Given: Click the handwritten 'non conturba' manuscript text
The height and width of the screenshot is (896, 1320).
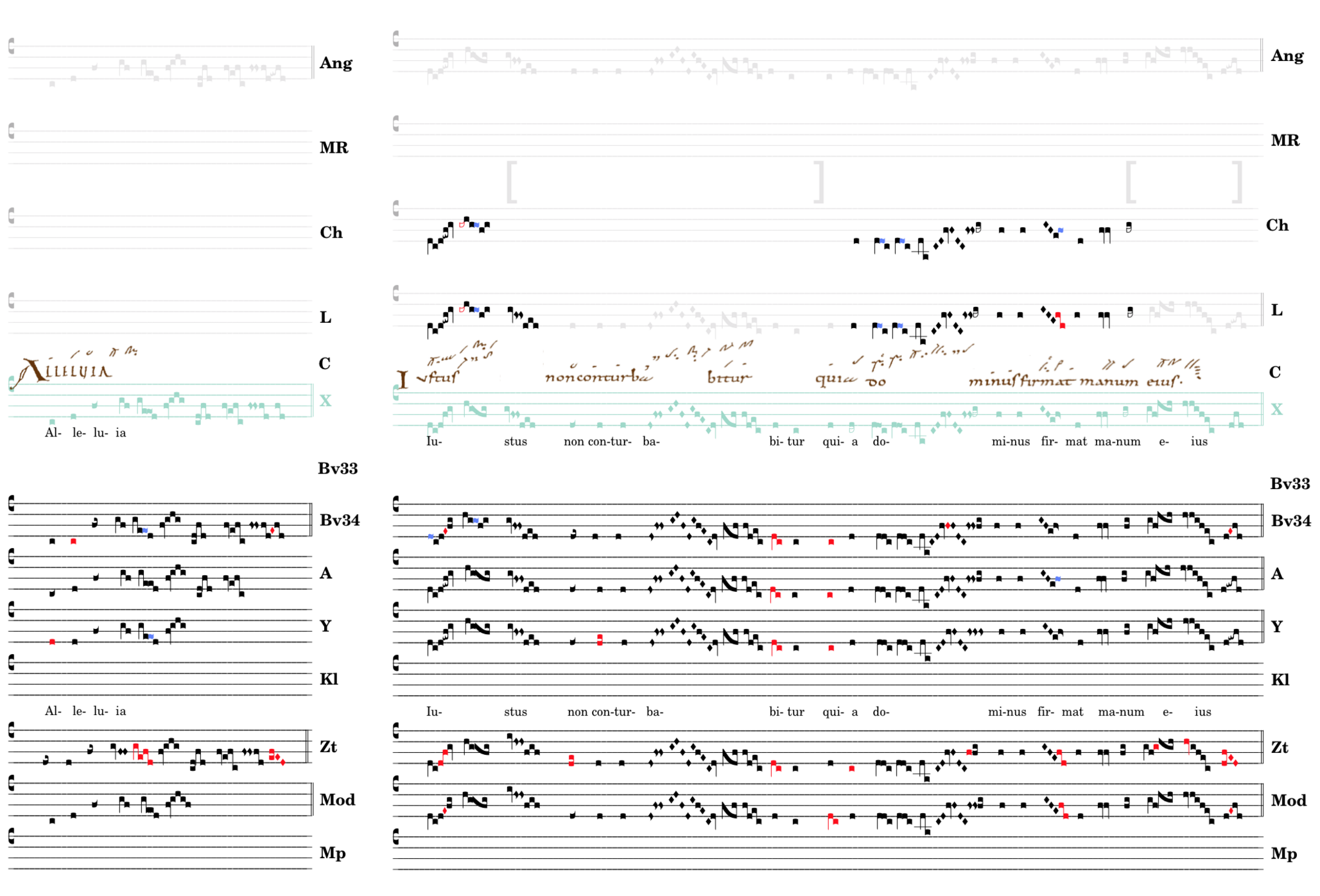Looking at the screenshot, I should coord(598,376).
